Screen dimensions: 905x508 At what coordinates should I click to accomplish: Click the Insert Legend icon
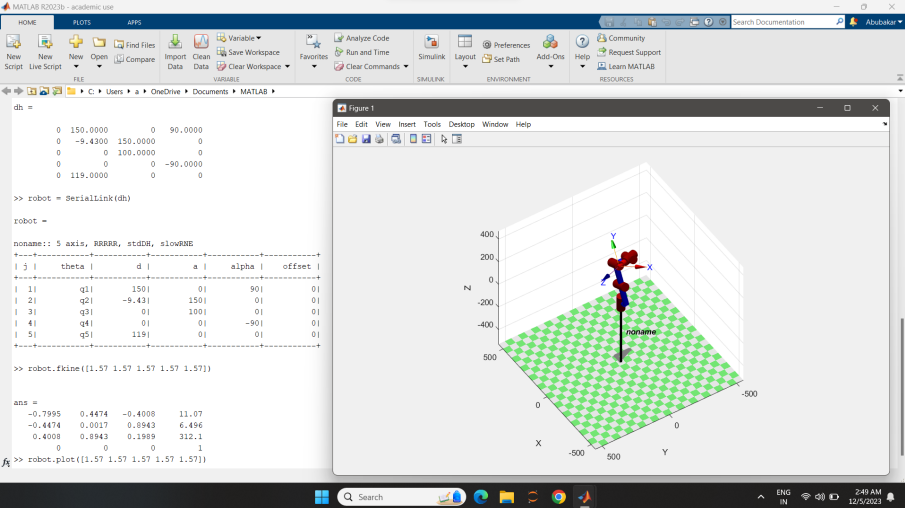pos(426,139)
